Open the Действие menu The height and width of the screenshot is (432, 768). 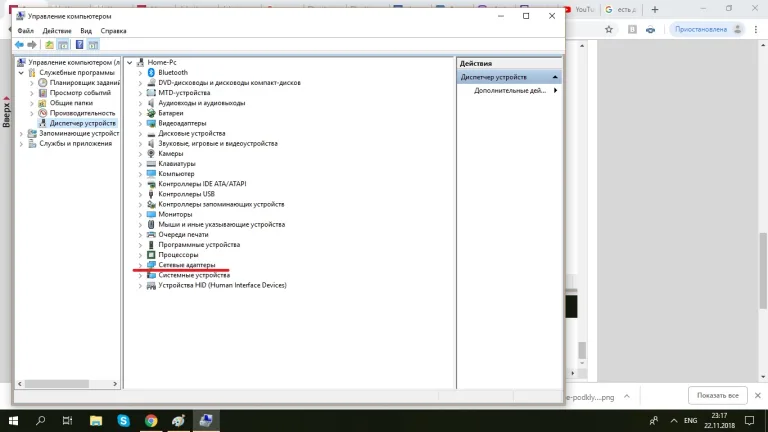pos(57,31)
